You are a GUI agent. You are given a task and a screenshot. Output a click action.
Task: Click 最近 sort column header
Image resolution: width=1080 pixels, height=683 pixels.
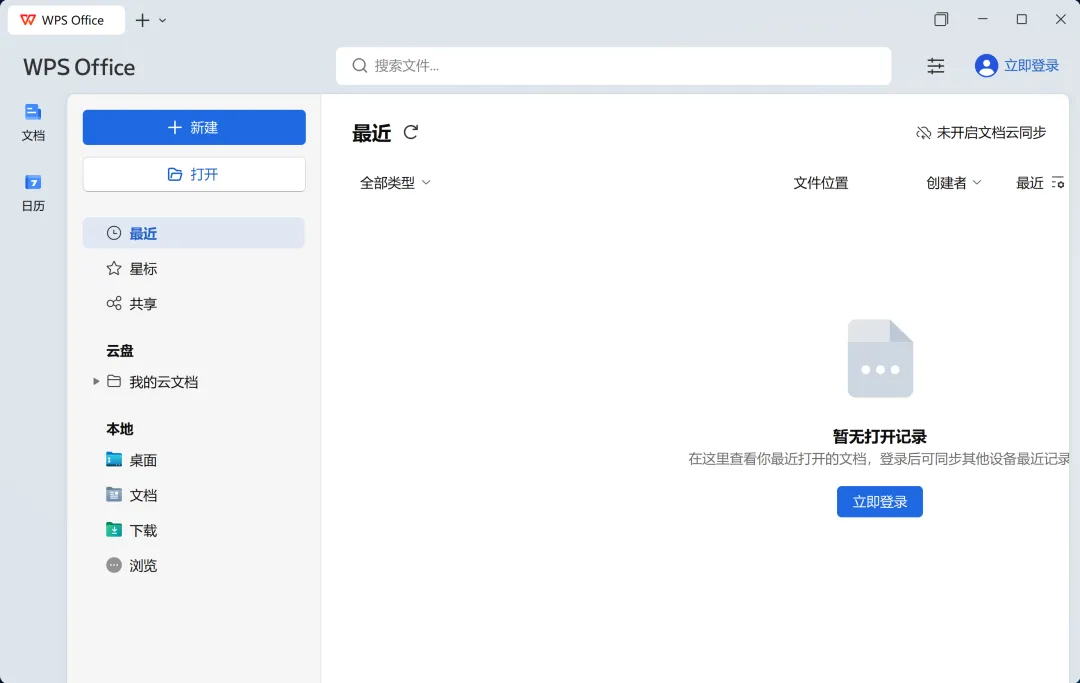(1030, 183)
